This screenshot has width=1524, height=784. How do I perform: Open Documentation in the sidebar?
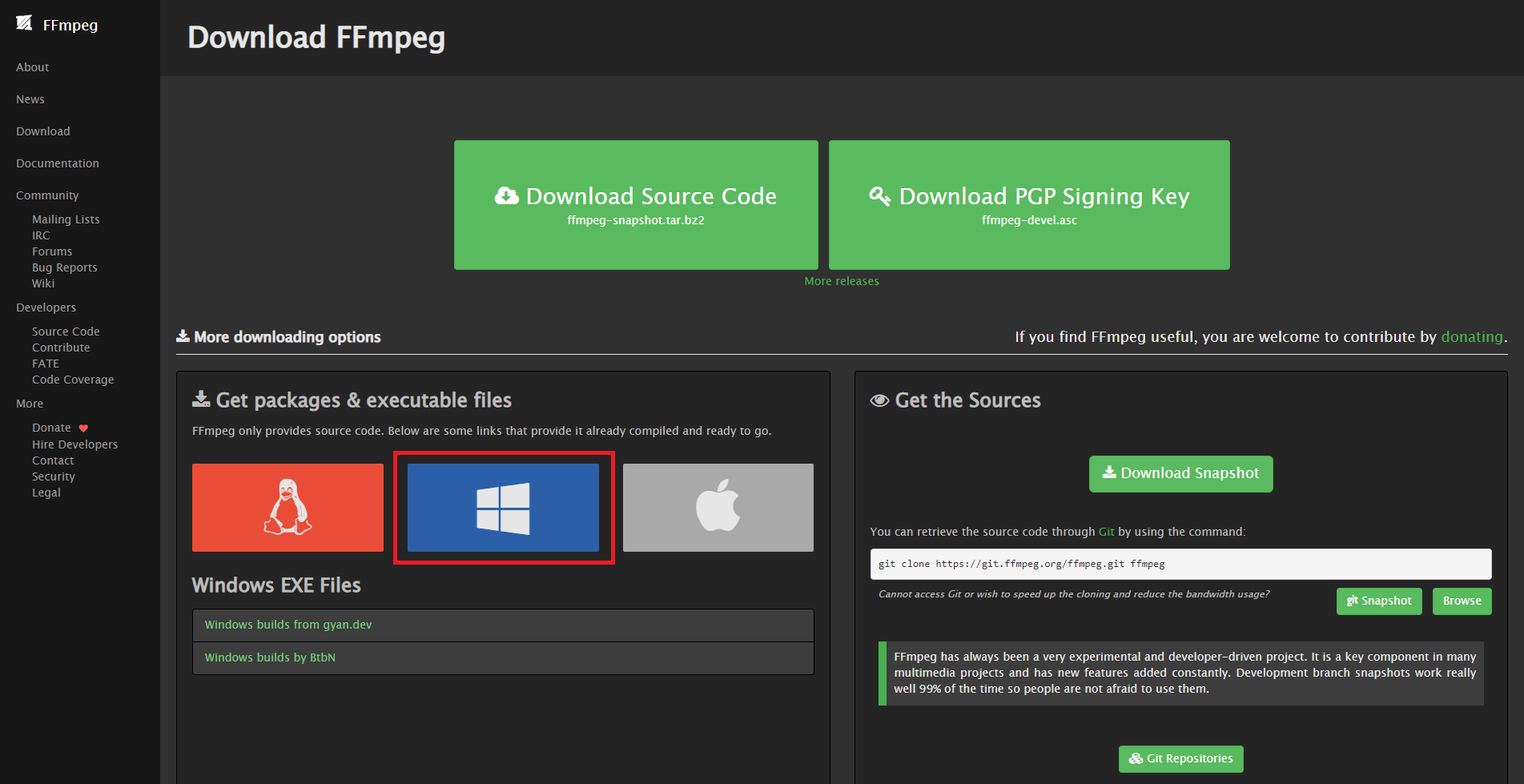(x=58, y=163)
